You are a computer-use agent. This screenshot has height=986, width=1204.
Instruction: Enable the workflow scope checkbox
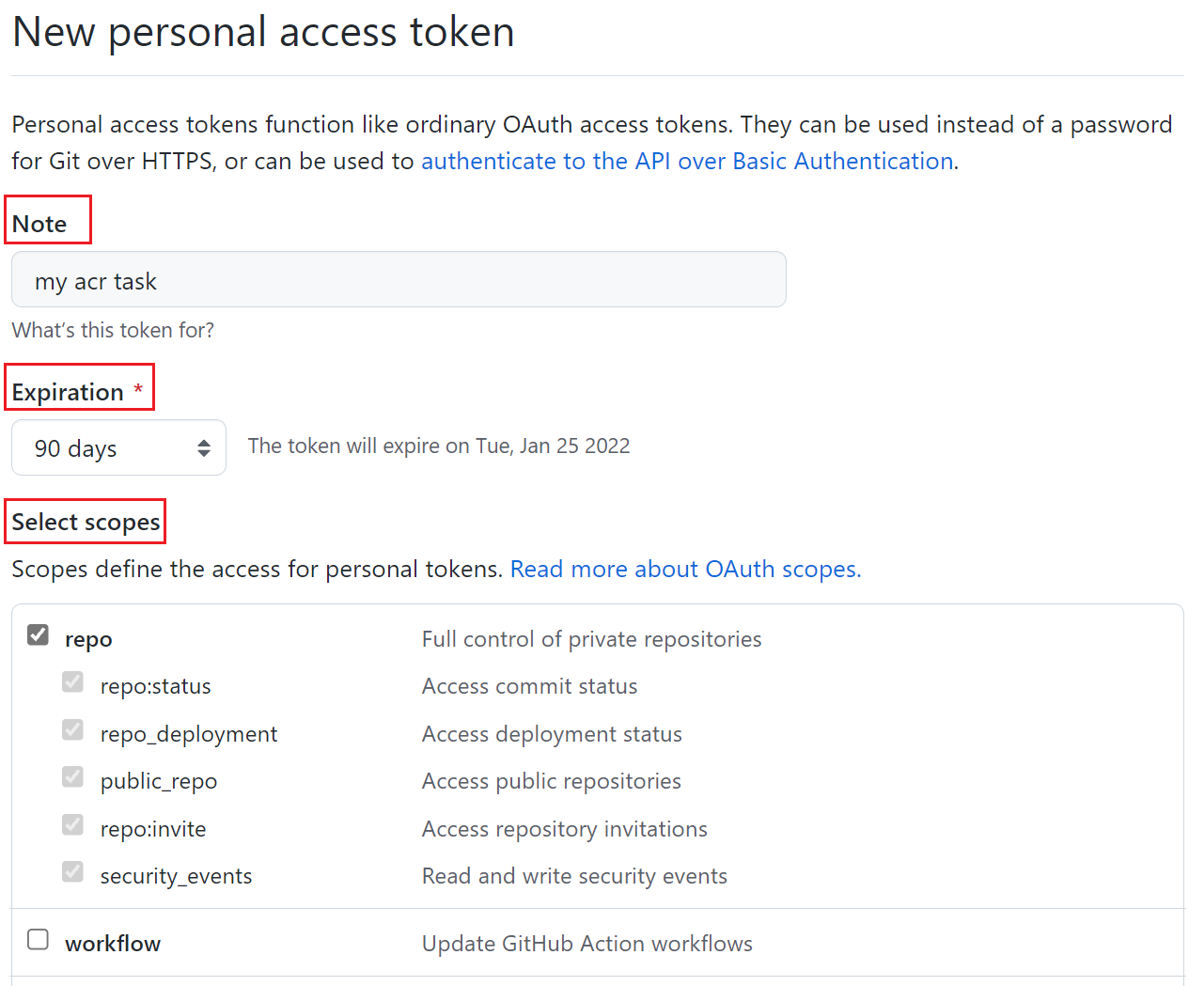[x=38, y=940]
